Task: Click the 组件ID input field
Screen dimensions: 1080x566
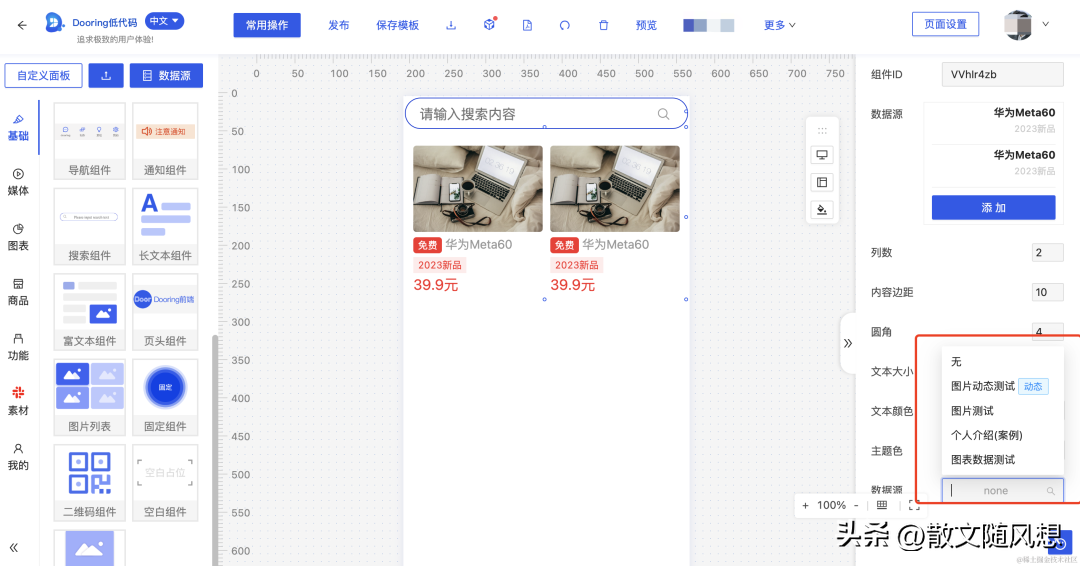Action: tap(1002, 74)
